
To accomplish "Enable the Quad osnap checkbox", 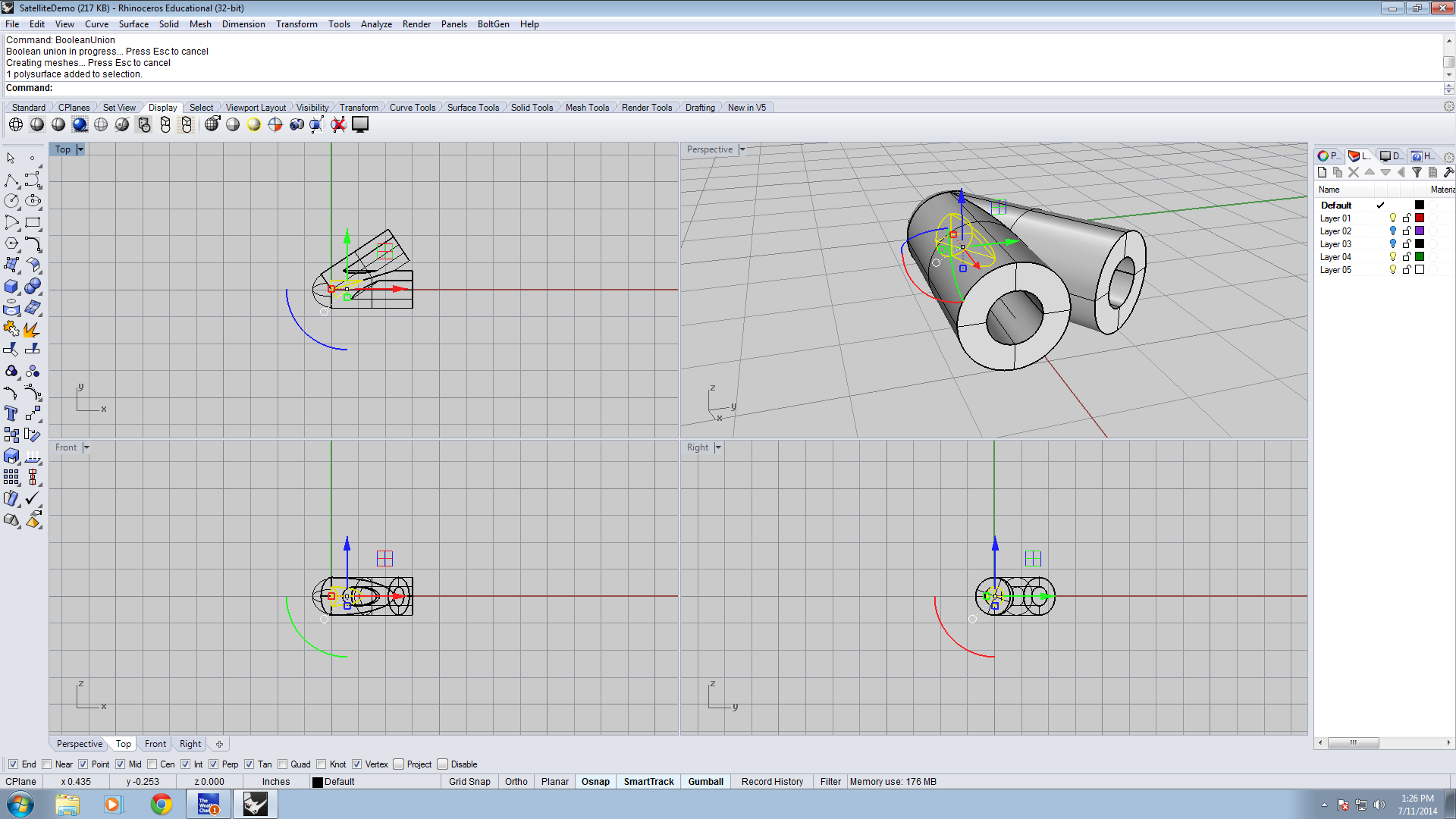I will point(282,764).
